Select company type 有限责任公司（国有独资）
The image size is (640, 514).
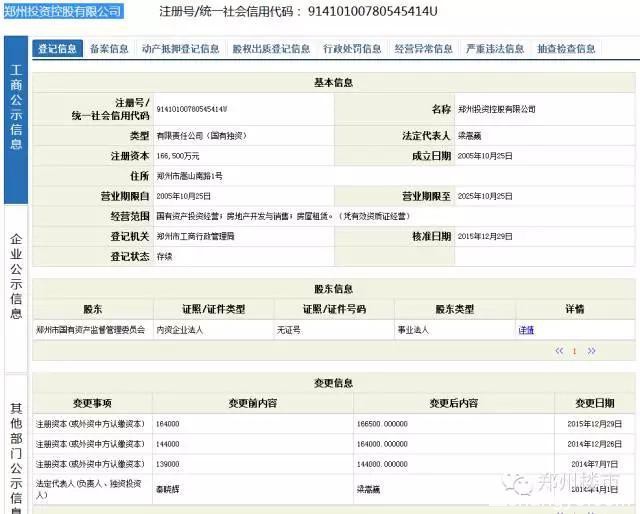click(x=202, y=136)
